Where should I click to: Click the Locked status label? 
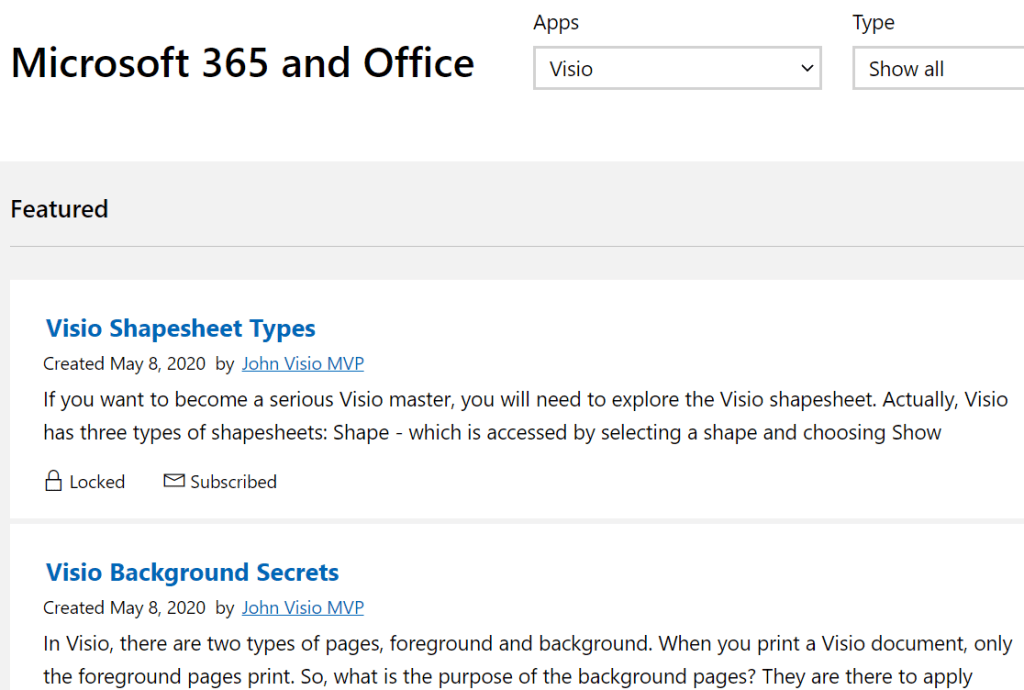(x=97, y=482)
